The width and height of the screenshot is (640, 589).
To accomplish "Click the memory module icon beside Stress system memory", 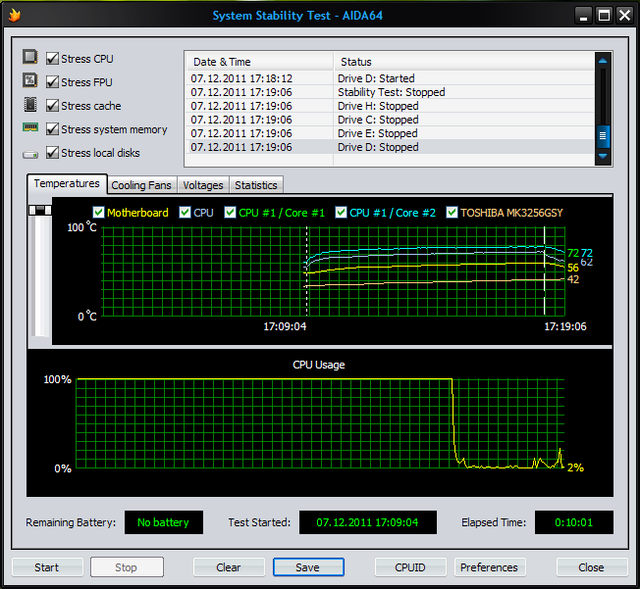I will coord(30,129).
